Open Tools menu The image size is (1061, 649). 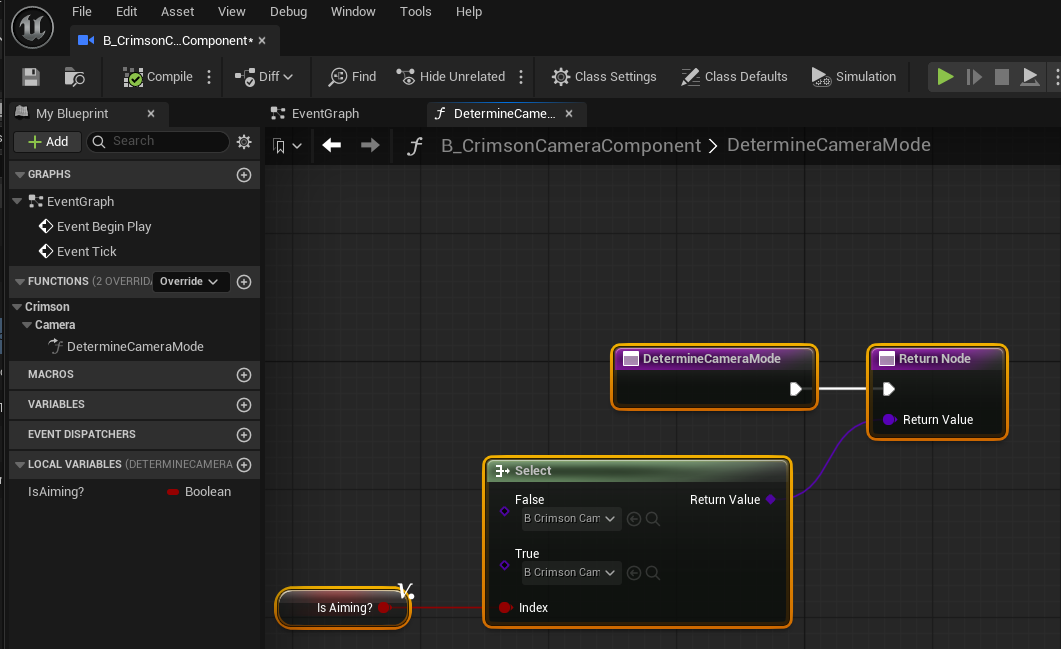pos(415,12)
